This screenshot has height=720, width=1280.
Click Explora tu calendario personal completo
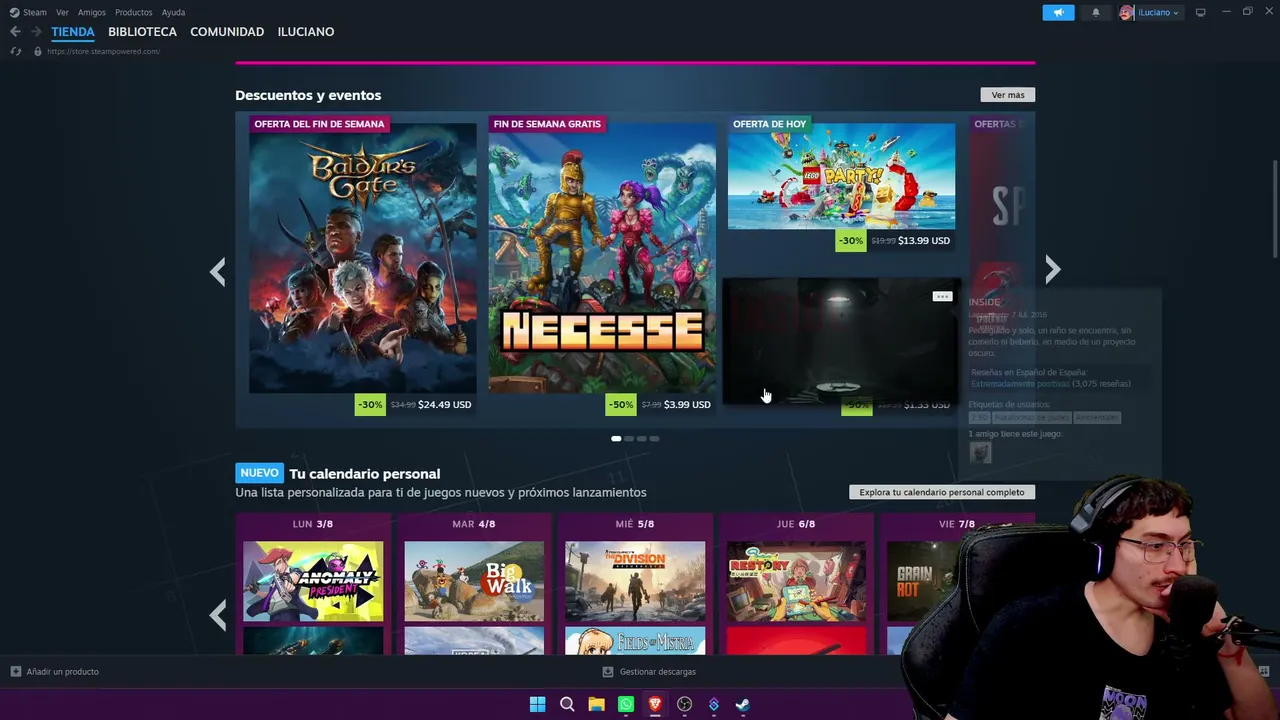[942, 492]
